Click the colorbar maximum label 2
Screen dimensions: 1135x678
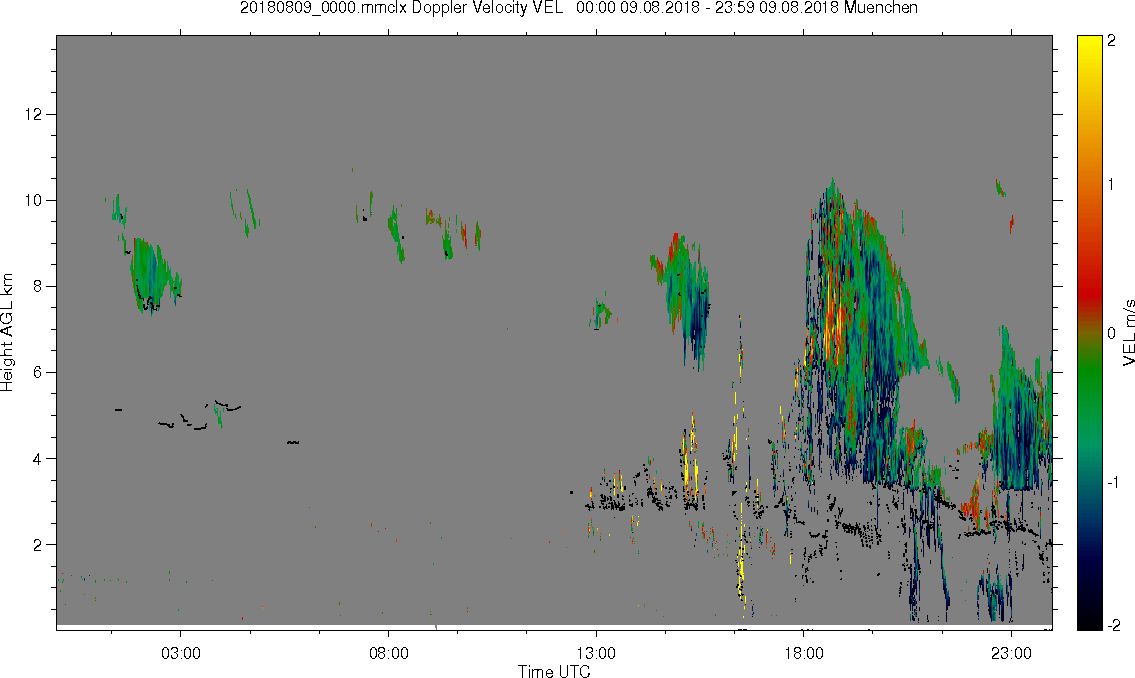pyautogui.click(x=1111, y=41)
